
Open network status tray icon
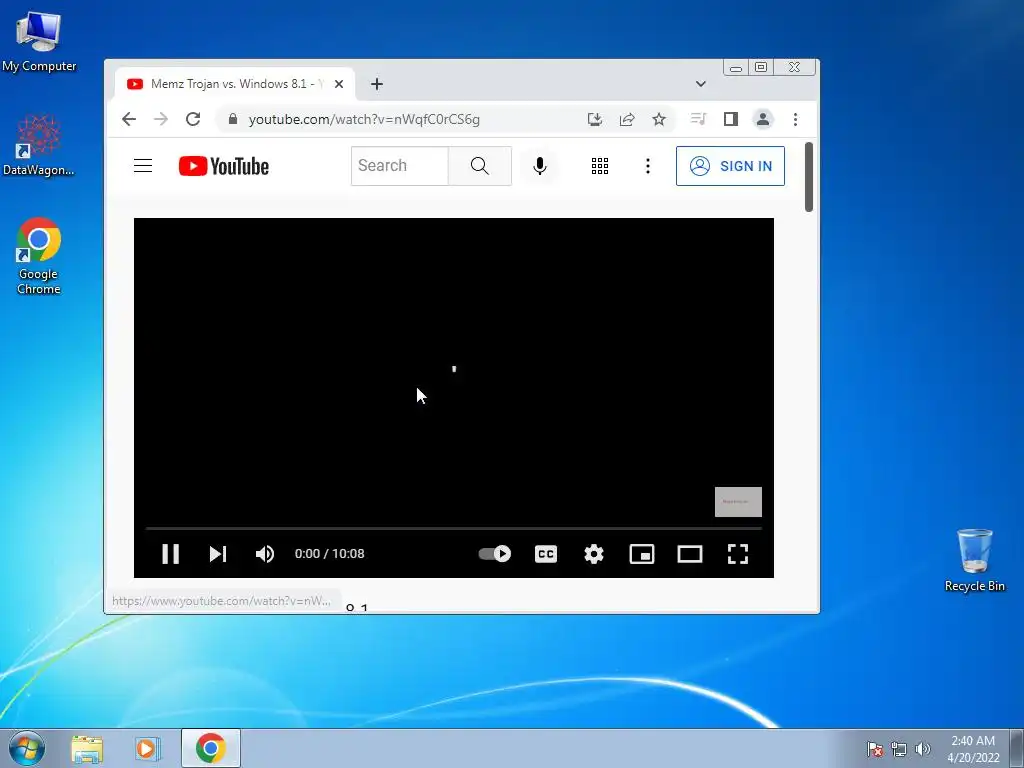[x=899, y=749]
